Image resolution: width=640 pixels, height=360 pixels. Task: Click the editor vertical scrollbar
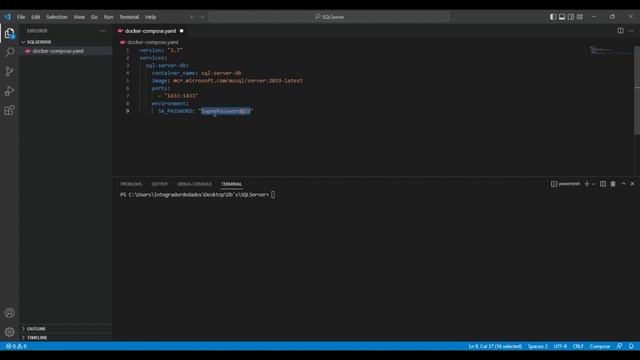coord(637,91)
